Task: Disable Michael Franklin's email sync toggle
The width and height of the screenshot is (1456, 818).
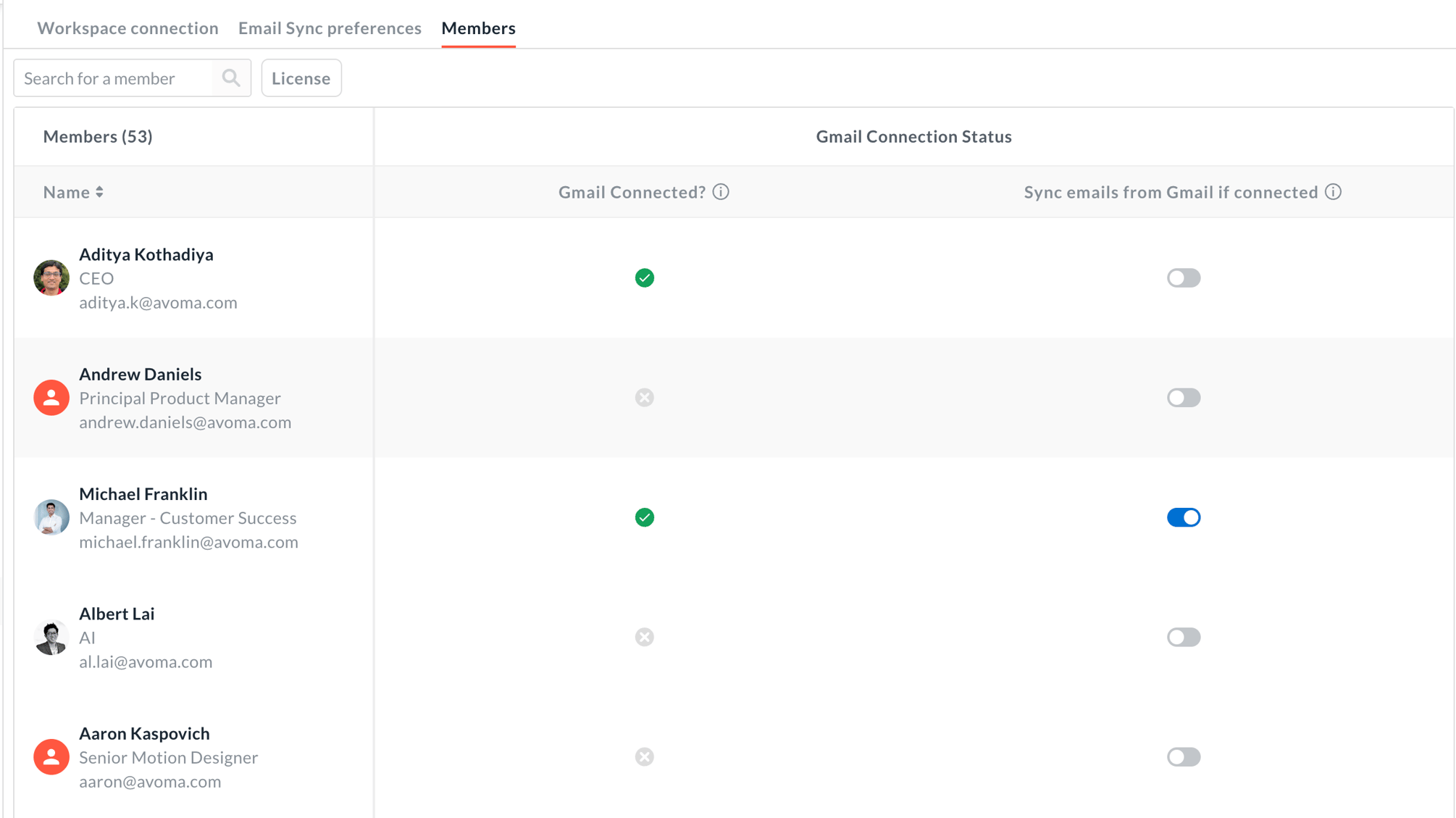Action: tap(1183, 517)
